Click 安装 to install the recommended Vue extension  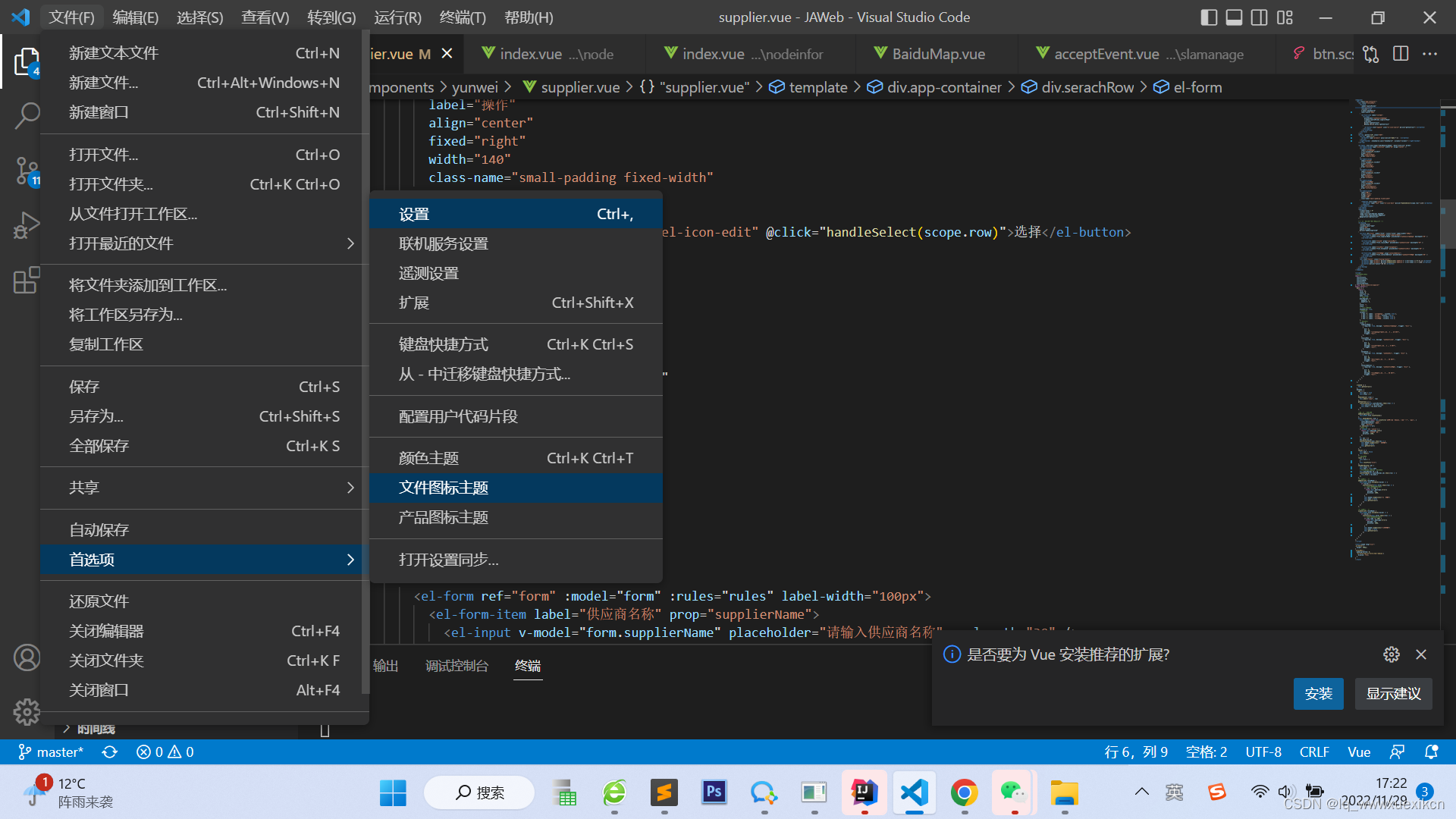point(1318,693)
